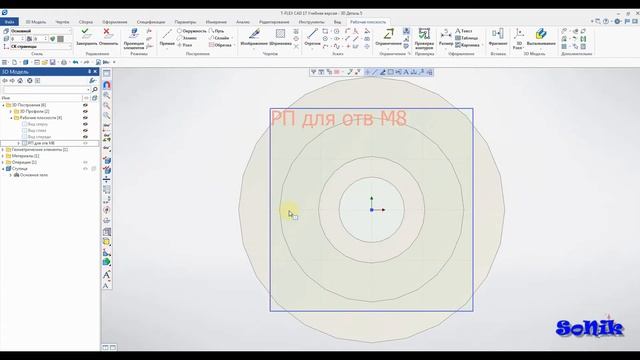Select the Сплайн tool

(220, 38)
